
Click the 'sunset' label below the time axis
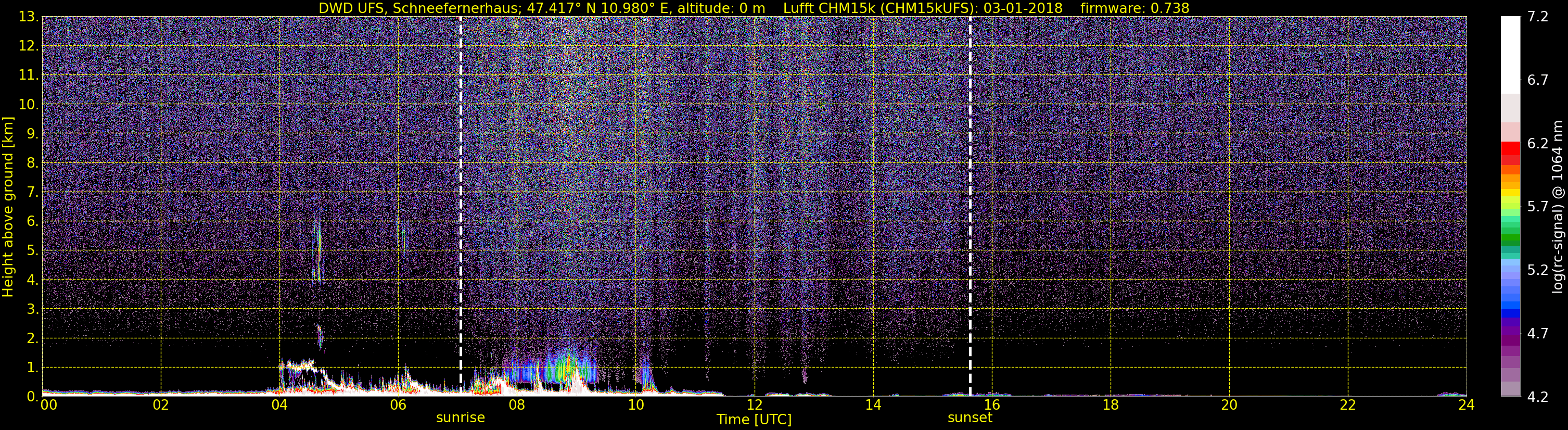[970, 418]
